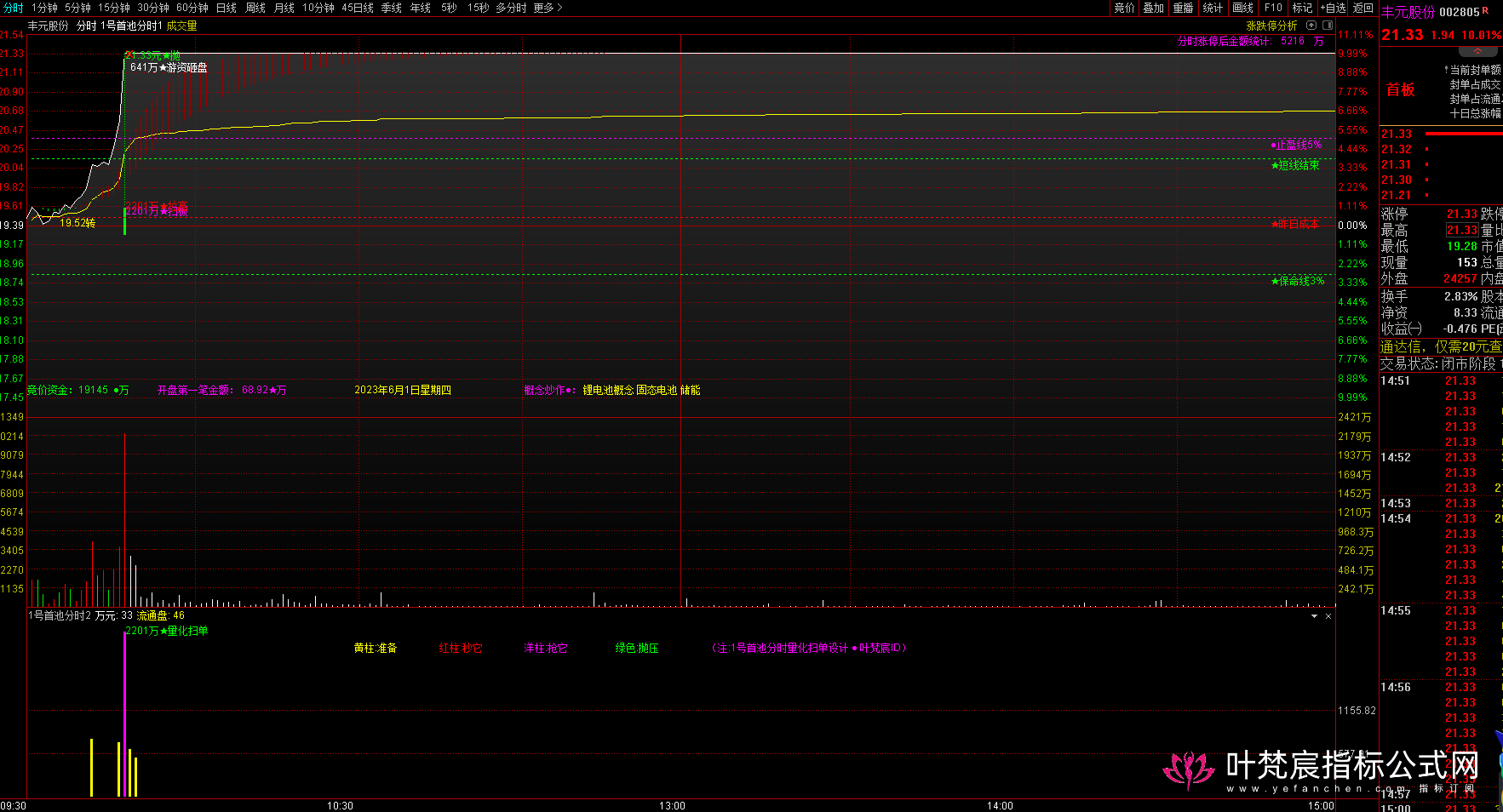Click the 昨日成本 line label
The image size is (1503, 812).
coord(1295,224)
